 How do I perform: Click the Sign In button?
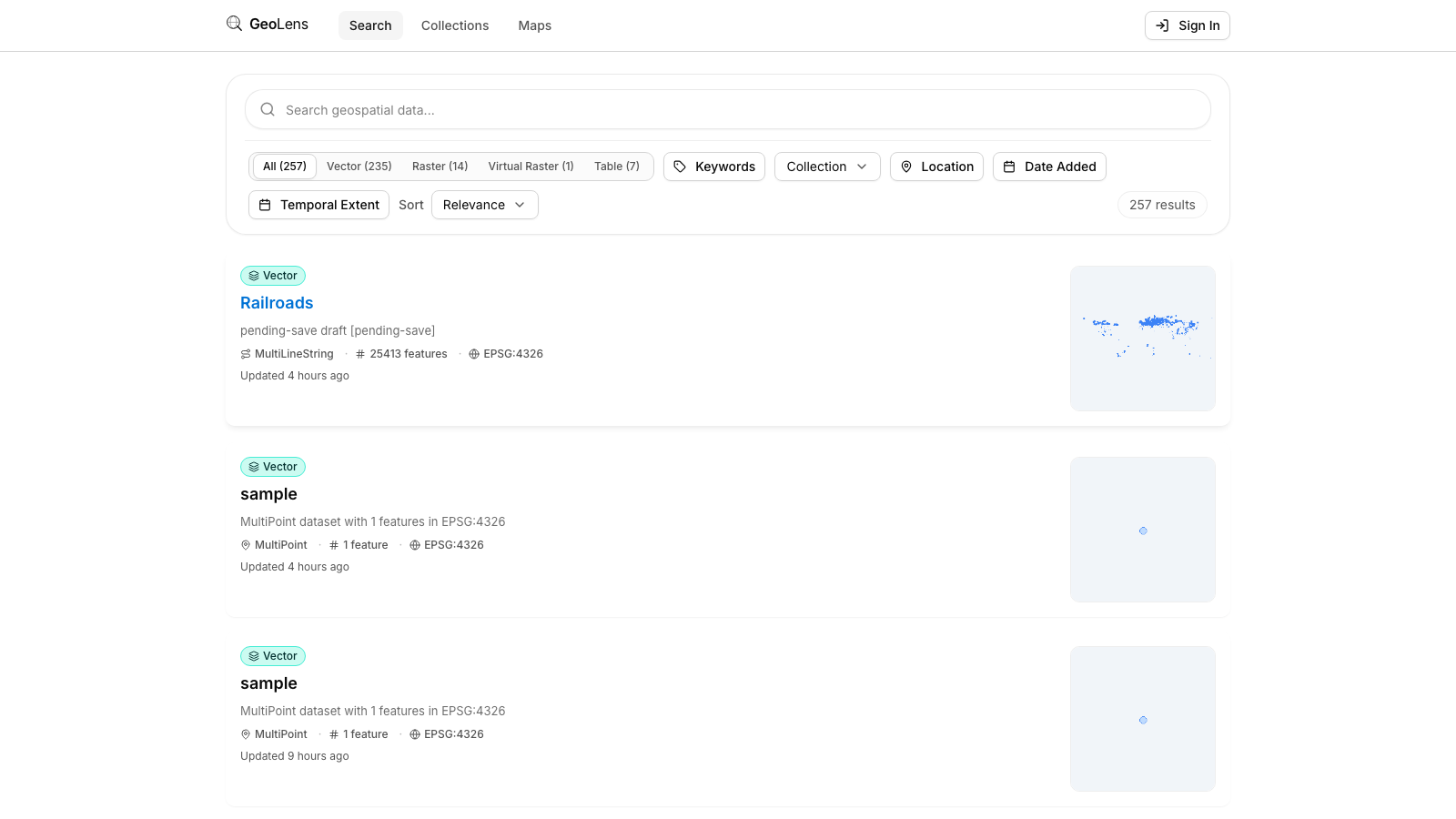[x=1187, y=25]
